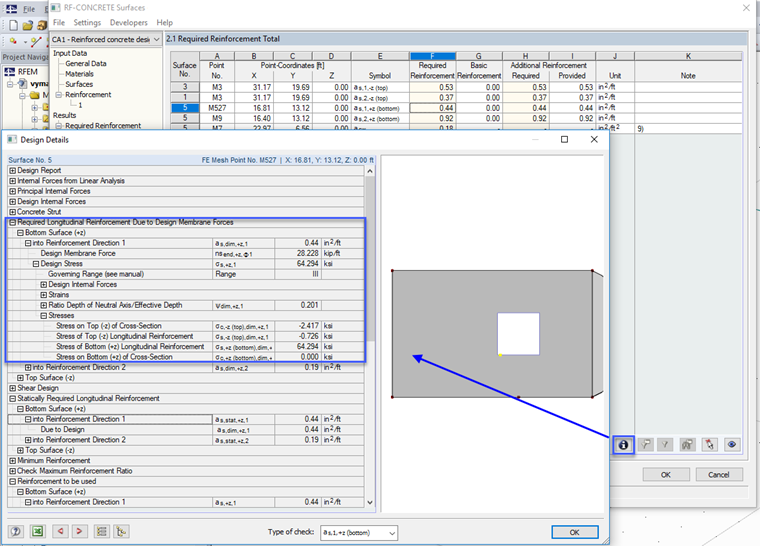760x546 pixels.
Task: Select the Due to Design row
Action: click(186, 430)
